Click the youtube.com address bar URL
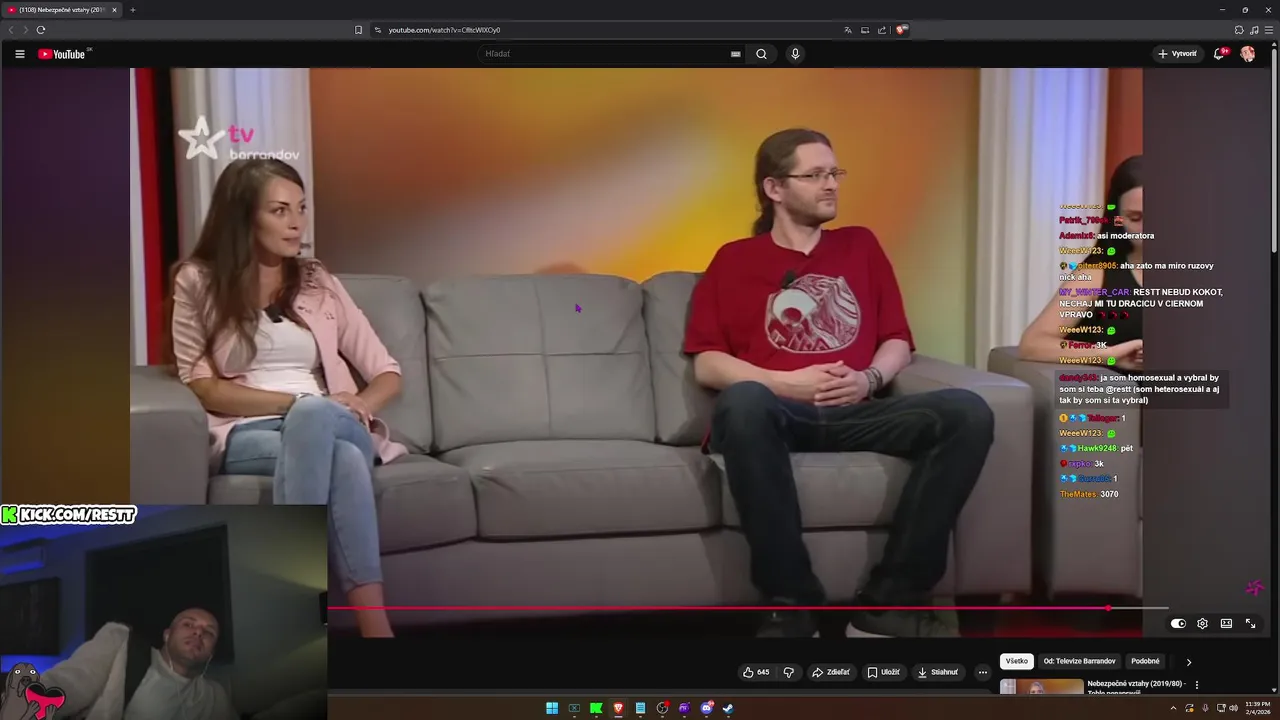The image size is (1280, 720). point(445,30)
